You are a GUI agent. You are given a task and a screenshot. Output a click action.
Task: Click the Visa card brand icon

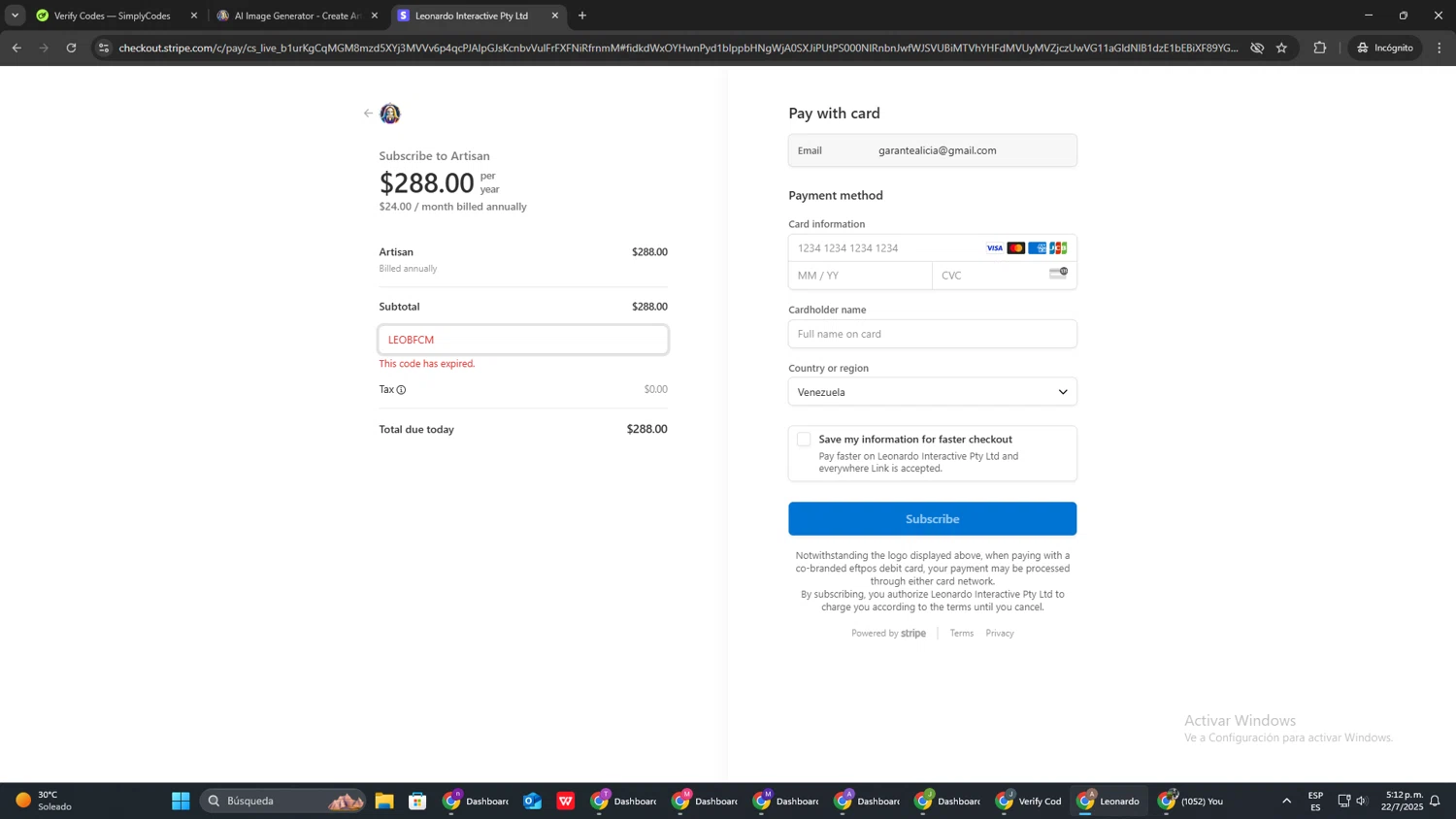coord(995,248)
